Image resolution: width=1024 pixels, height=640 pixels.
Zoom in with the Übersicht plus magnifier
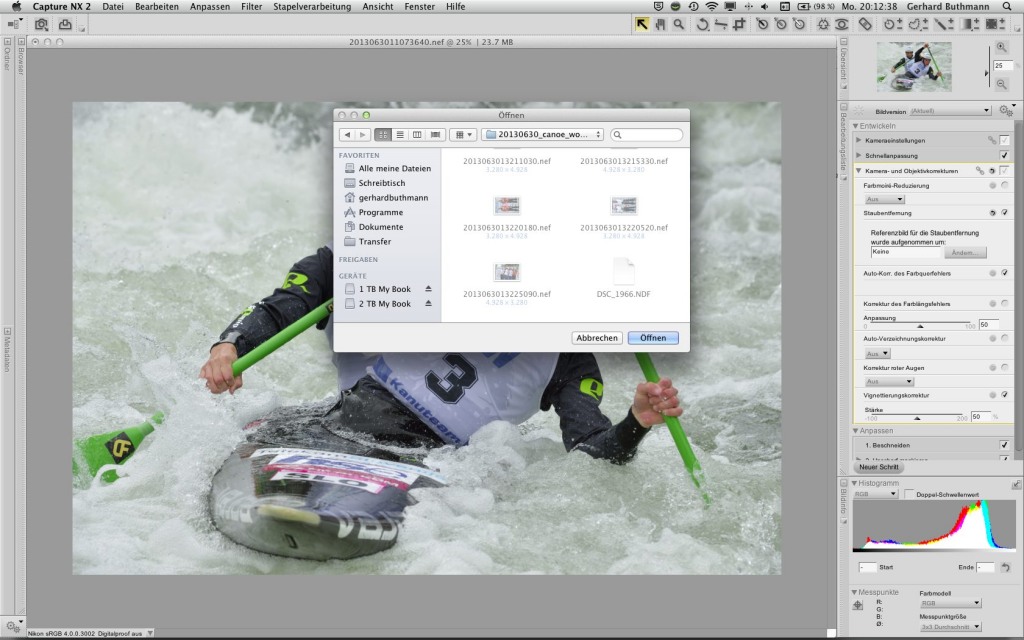point(1002,47)
